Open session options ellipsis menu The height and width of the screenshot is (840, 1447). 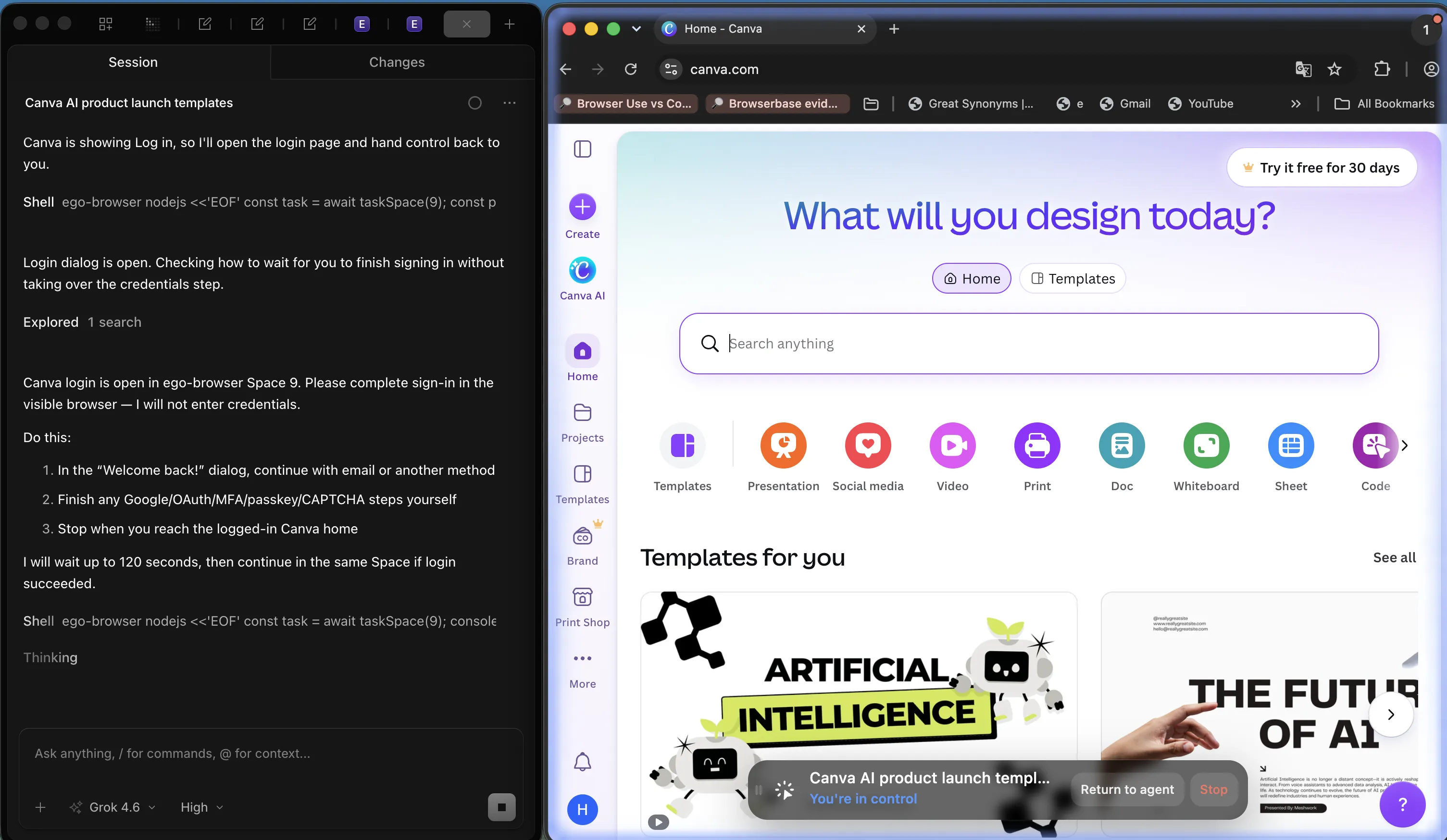point(509,103)
